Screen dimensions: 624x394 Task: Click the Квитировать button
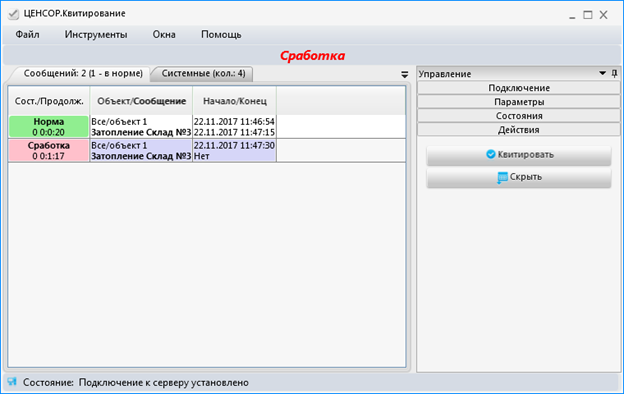pos(519,155)
